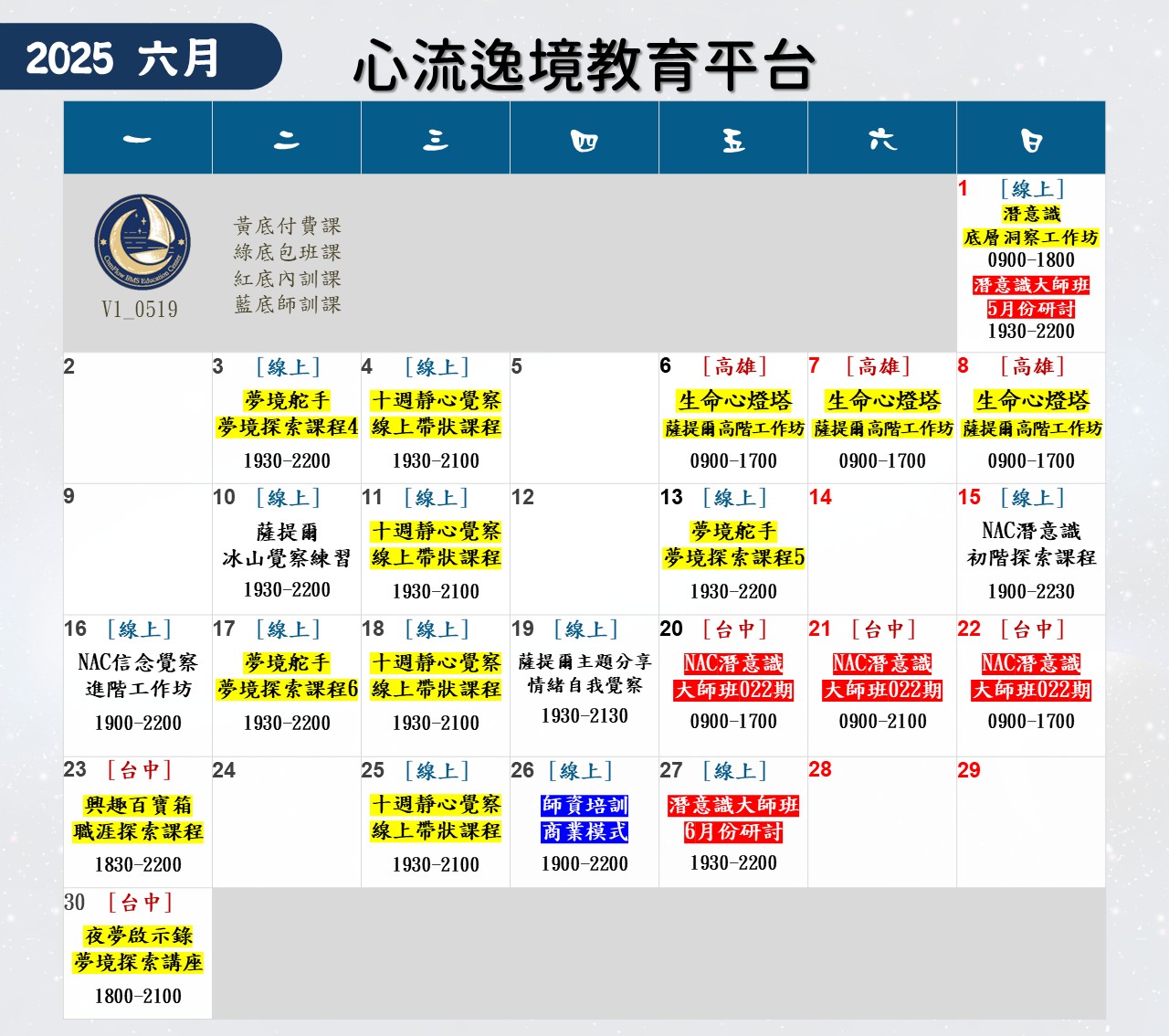Screen dimensions: 1169x1036
Task: Select the Sunday "日" column header
Action: click(1031, 140)
